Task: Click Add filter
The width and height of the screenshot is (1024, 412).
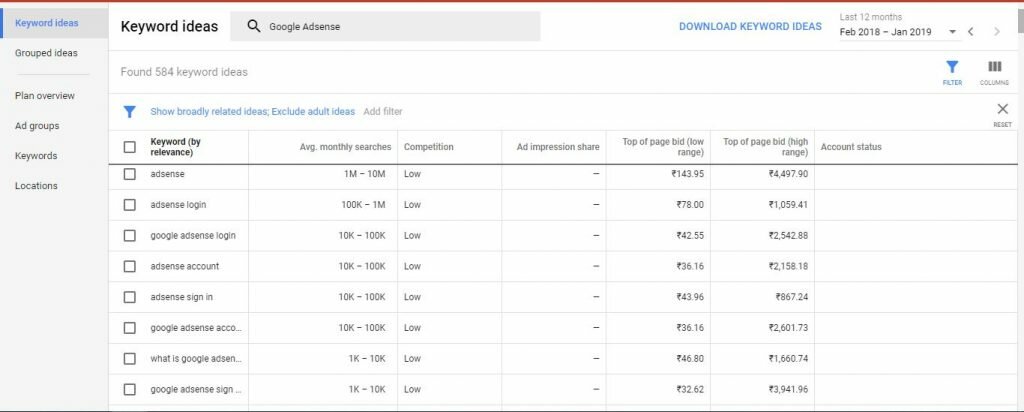Action: coord(383,112)
